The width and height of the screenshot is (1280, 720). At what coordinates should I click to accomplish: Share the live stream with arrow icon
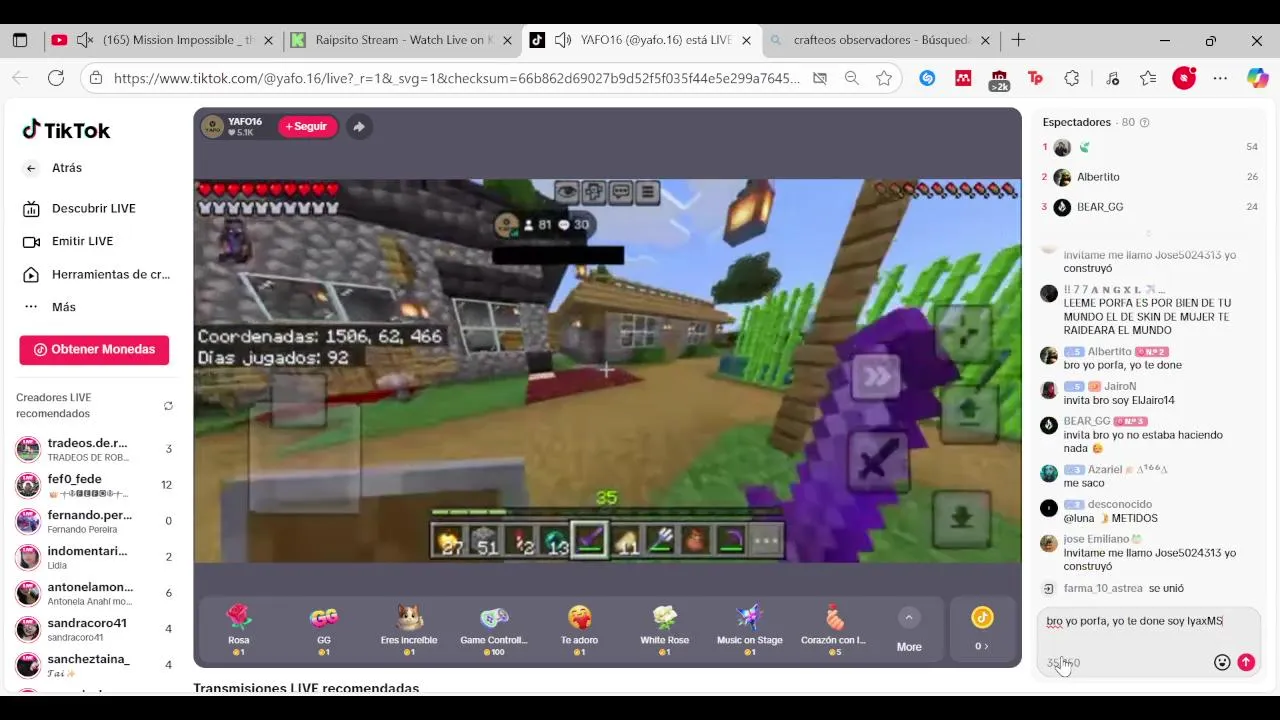[x=359, y=126]
